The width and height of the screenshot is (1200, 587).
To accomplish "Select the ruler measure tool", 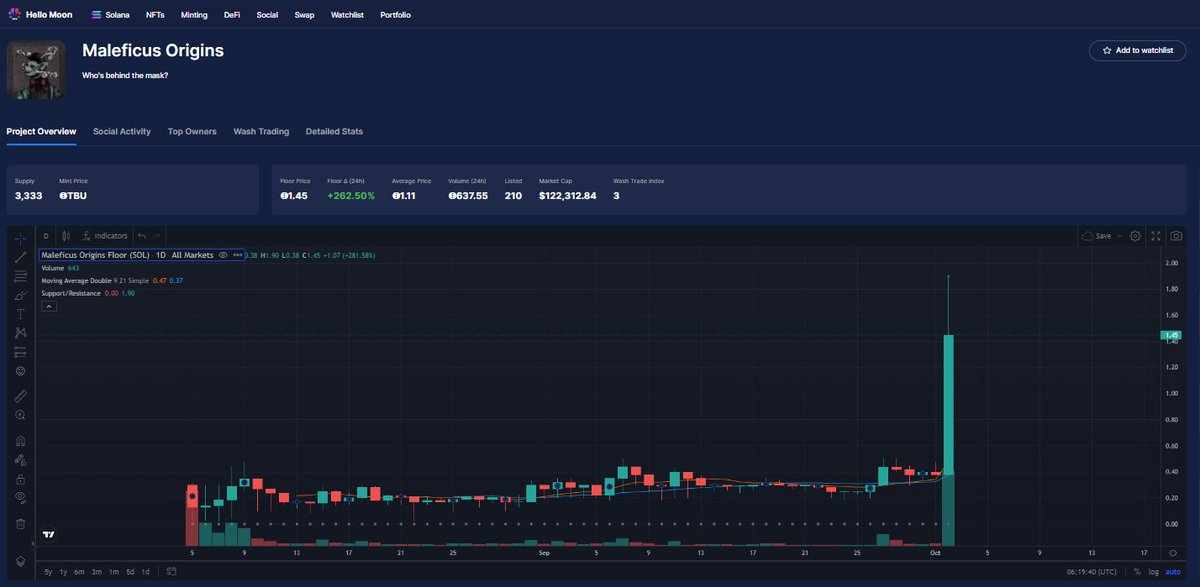I will click(20, 396).
